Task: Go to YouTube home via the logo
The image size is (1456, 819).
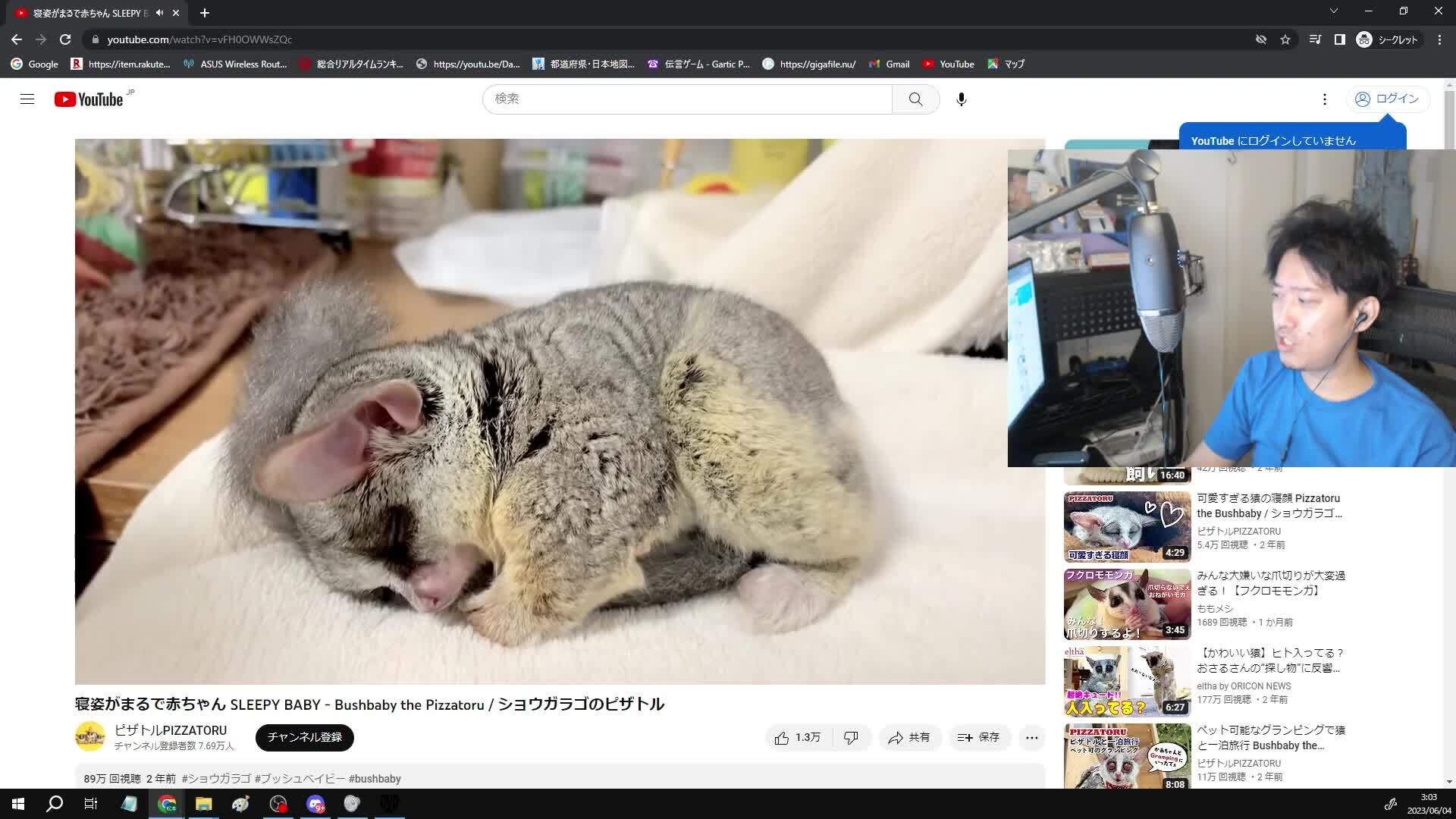Action: pyautogui.click(x=89, y=99)
